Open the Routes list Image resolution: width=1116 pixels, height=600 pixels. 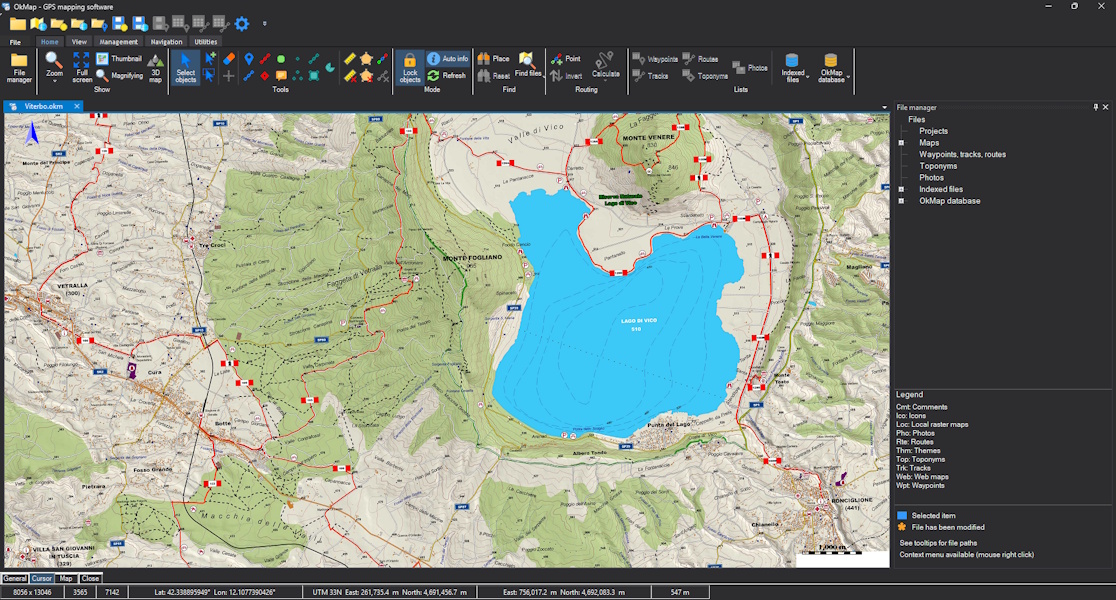point(700,59)
